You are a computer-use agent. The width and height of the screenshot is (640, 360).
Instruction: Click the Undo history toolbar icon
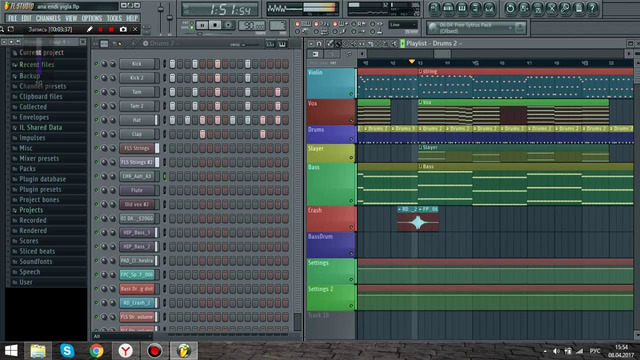tap(510, 8)
